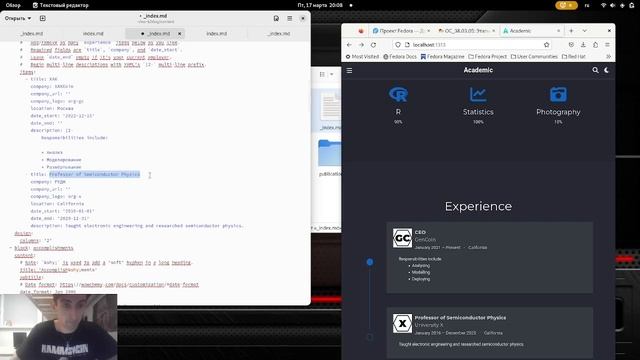Image resolution: width=640 pixels, height=360 pixels.
Task: Open volume indicator in top bar
Action: [x=613, y=5]
